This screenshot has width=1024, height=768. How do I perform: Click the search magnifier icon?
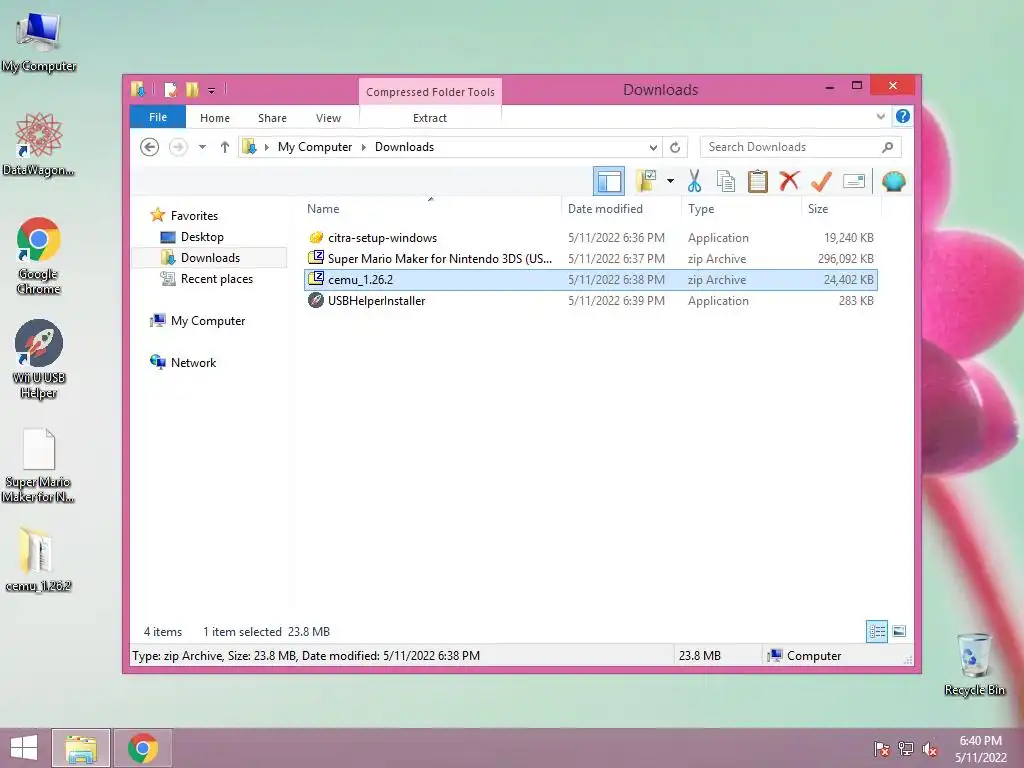click(x=888, y=147)
